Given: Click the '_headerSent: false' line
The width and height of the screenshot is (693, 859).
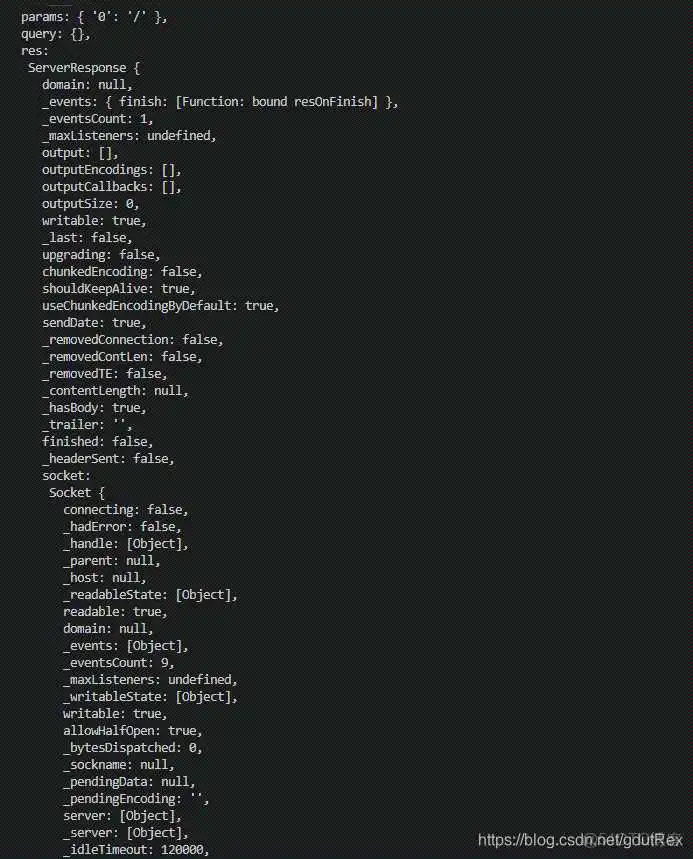Looking at the screenshot, I should tap(108, 458).
